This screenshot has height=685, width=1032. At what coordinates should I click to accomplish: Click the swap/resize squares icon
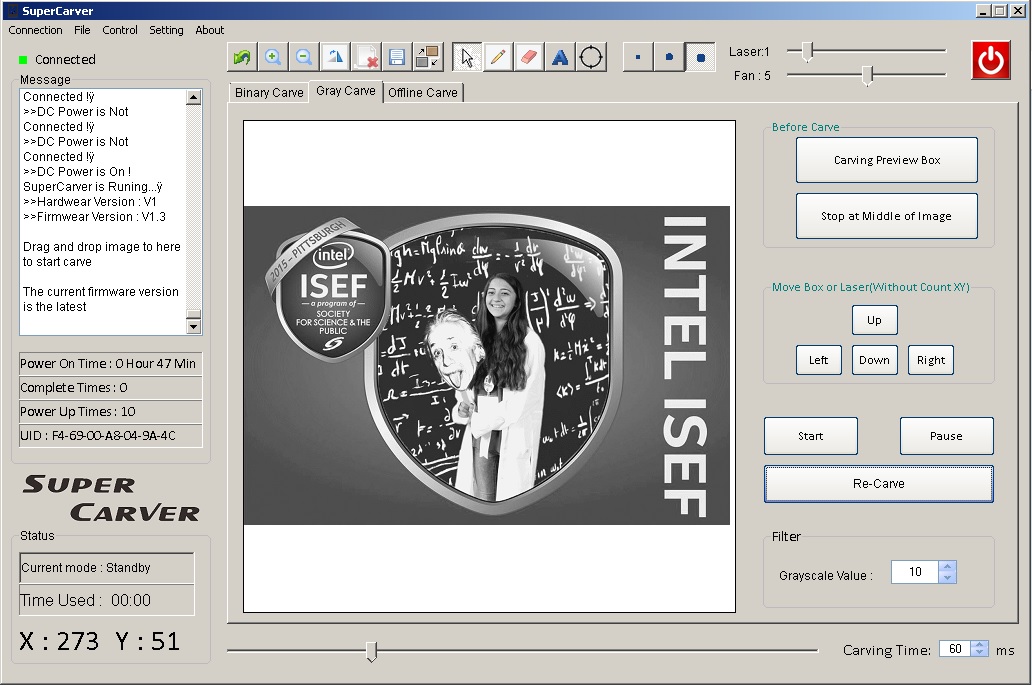tap(428, 57)
